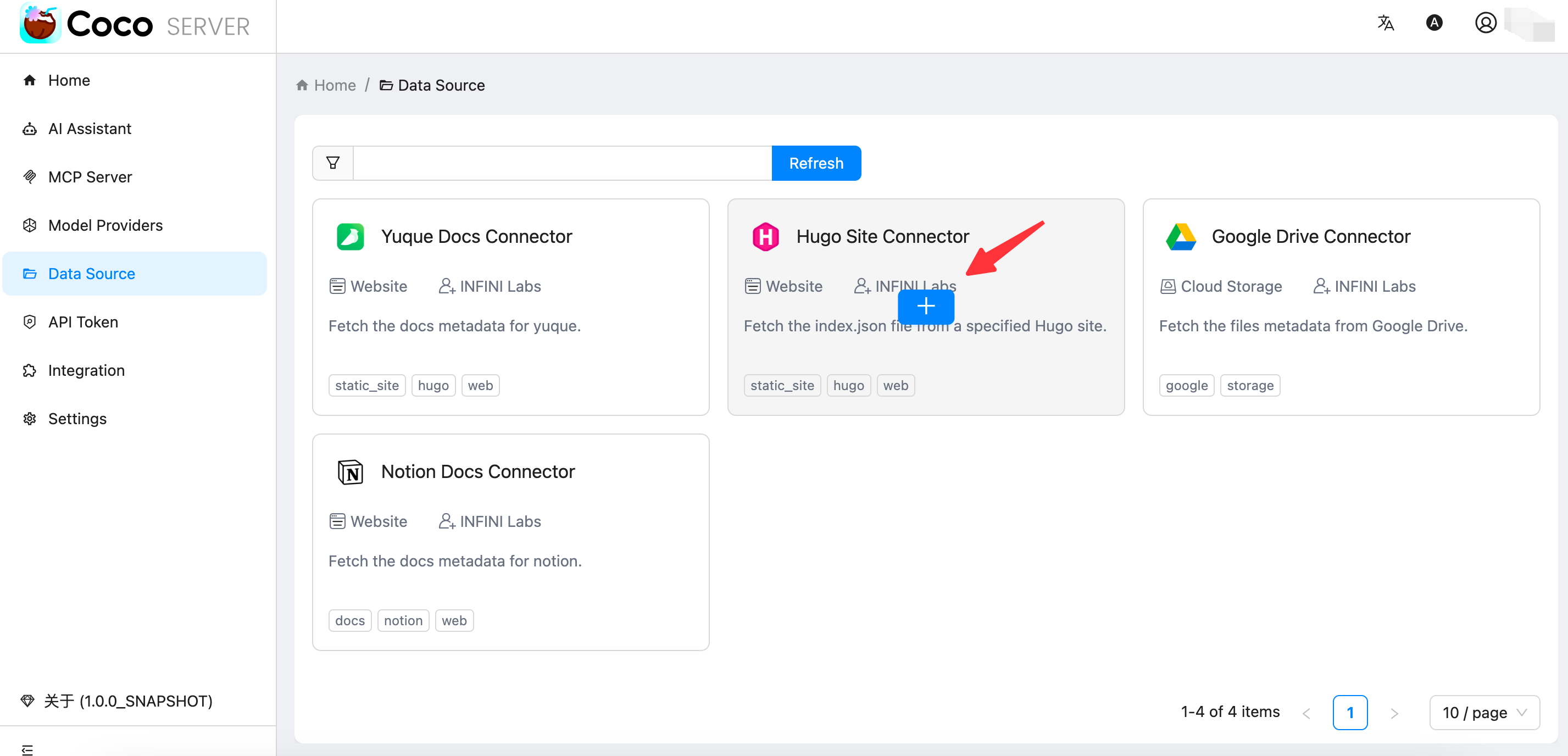Image resolution: width=1568 pixels, height=756 pixels.
Task: Click the Settings gear icon in sidebar
Action: (x=29, y=419)
